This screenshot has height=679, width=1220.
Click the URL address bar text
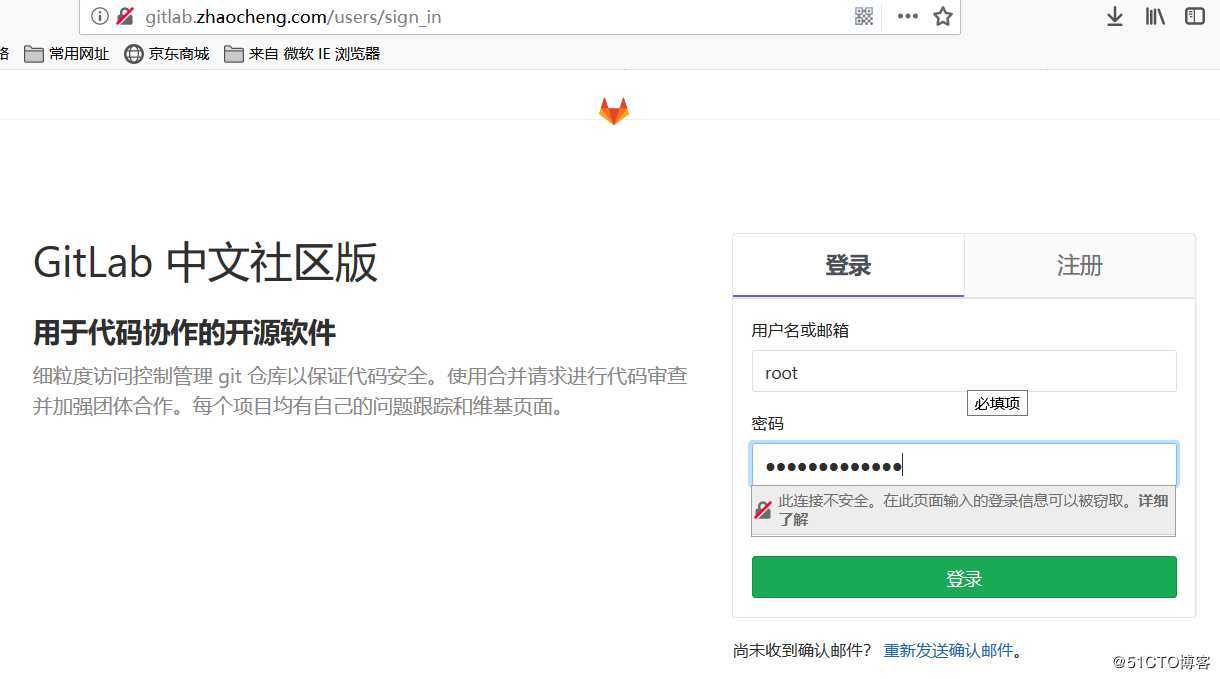click(293, 17)
